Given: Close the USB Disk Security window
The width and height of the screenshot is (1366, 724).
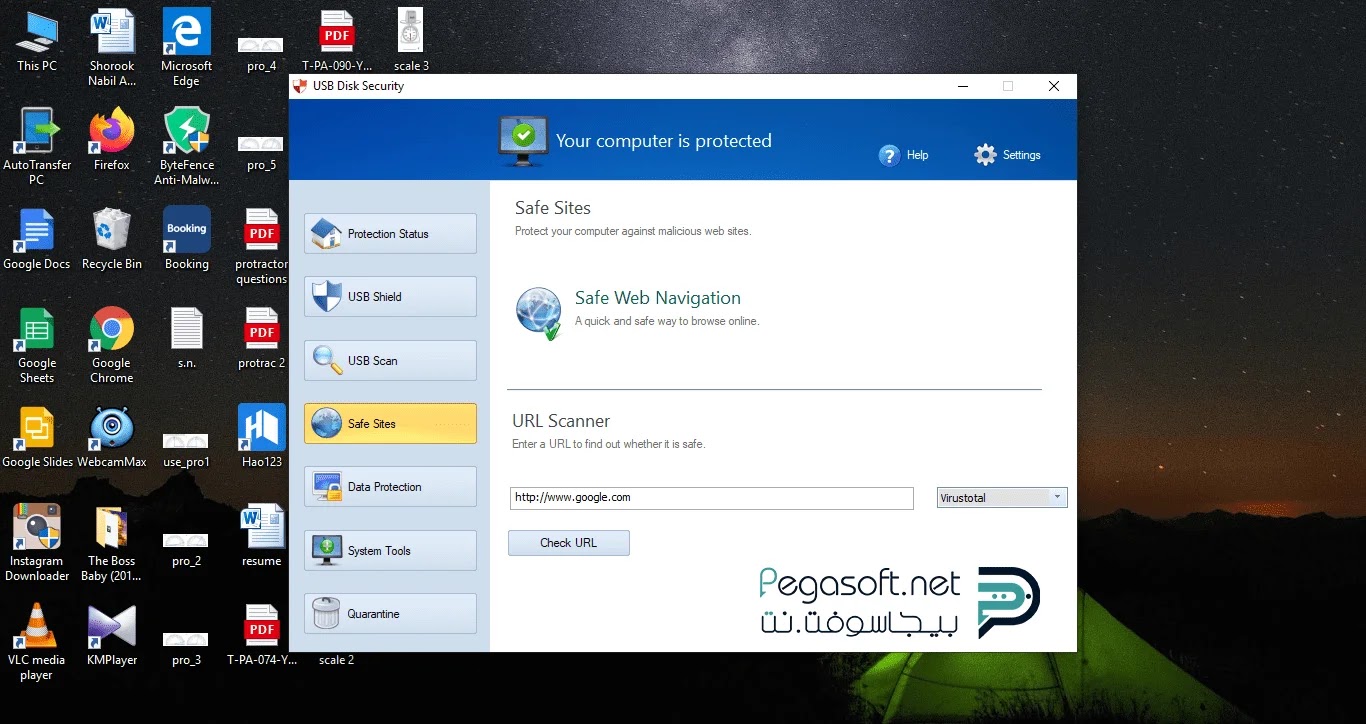Looking at the screenshot, I should coord(1054,86).
